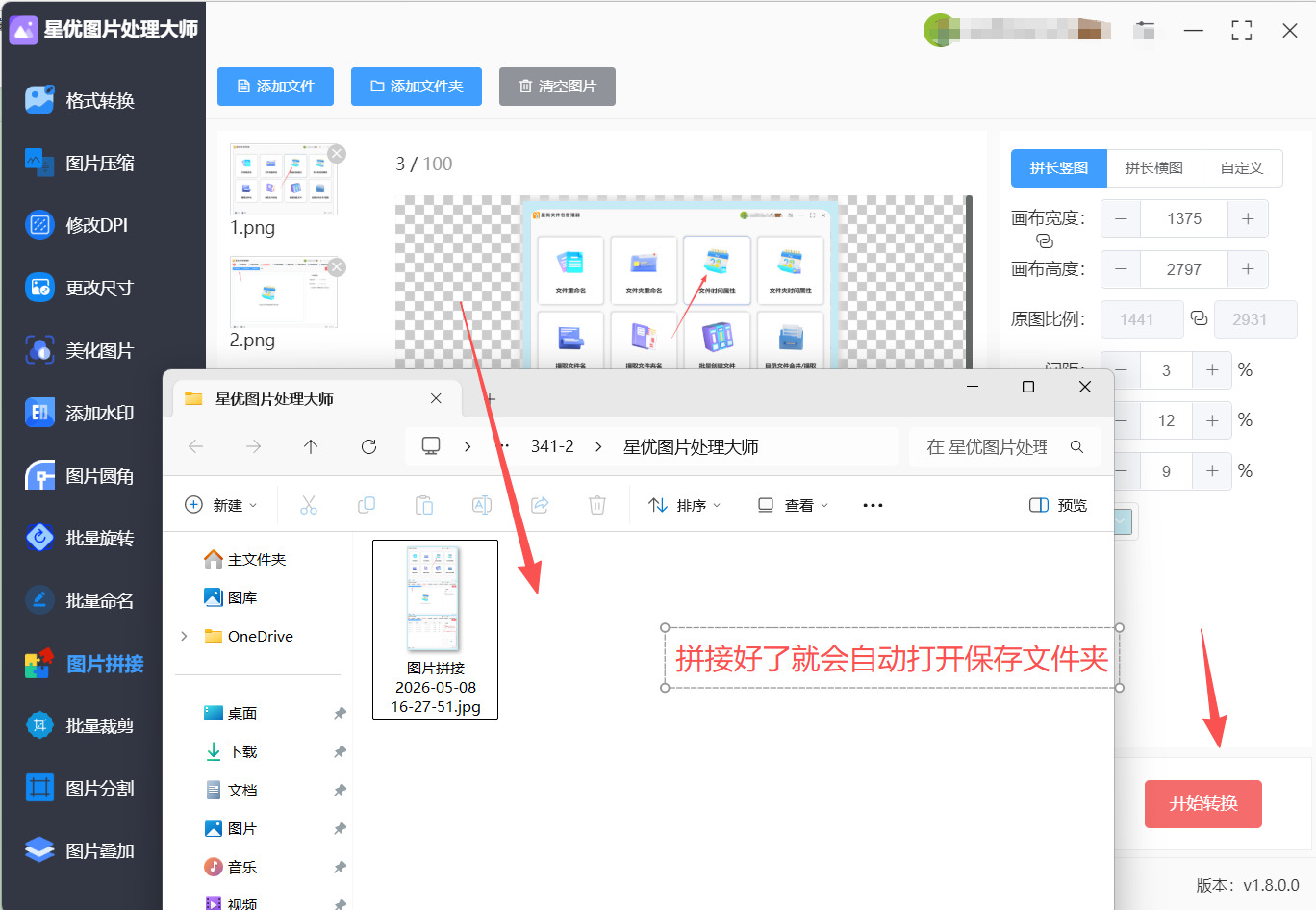Open 桌面 in Explorer quick access
This screenshot has width=1316, height=910.
231,713
